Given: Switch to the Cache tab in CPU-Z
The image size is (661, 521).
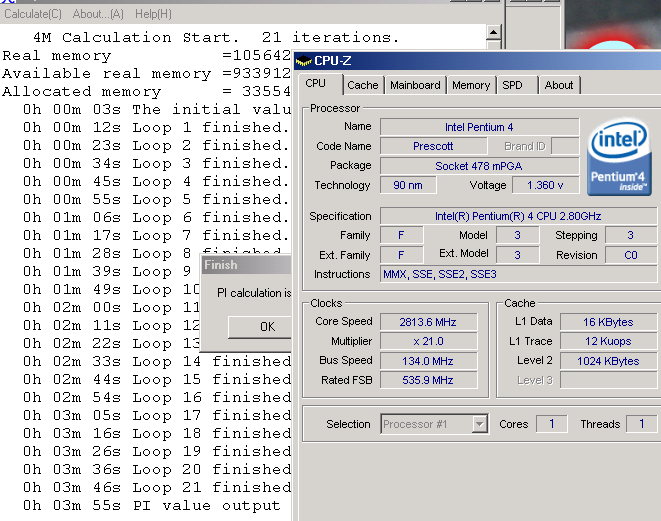Looking at the screenshot, I should pyautogui.click(x=363, y=85).
